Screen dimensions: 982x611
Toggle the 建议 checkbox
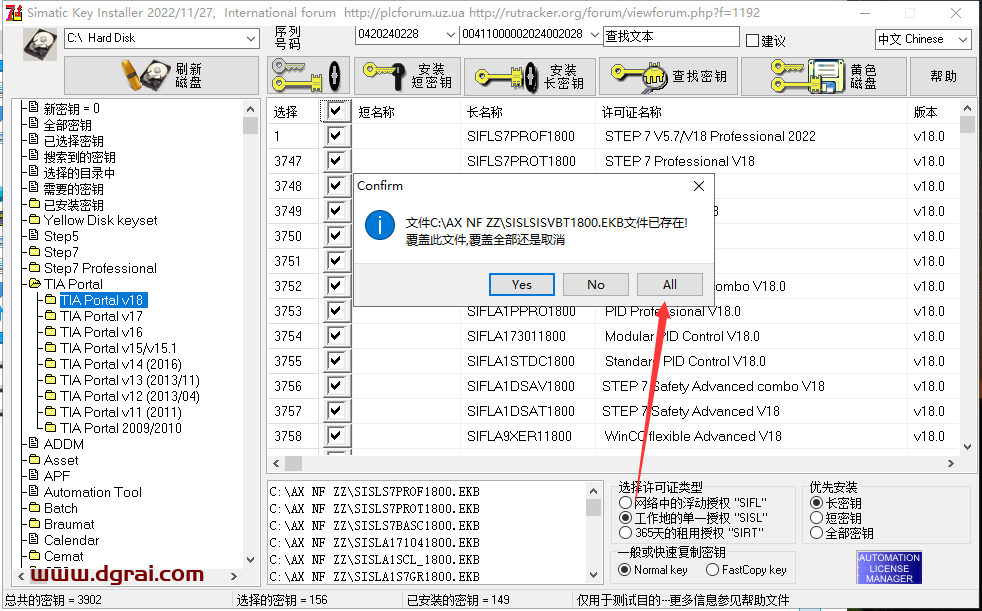point(753,41)
